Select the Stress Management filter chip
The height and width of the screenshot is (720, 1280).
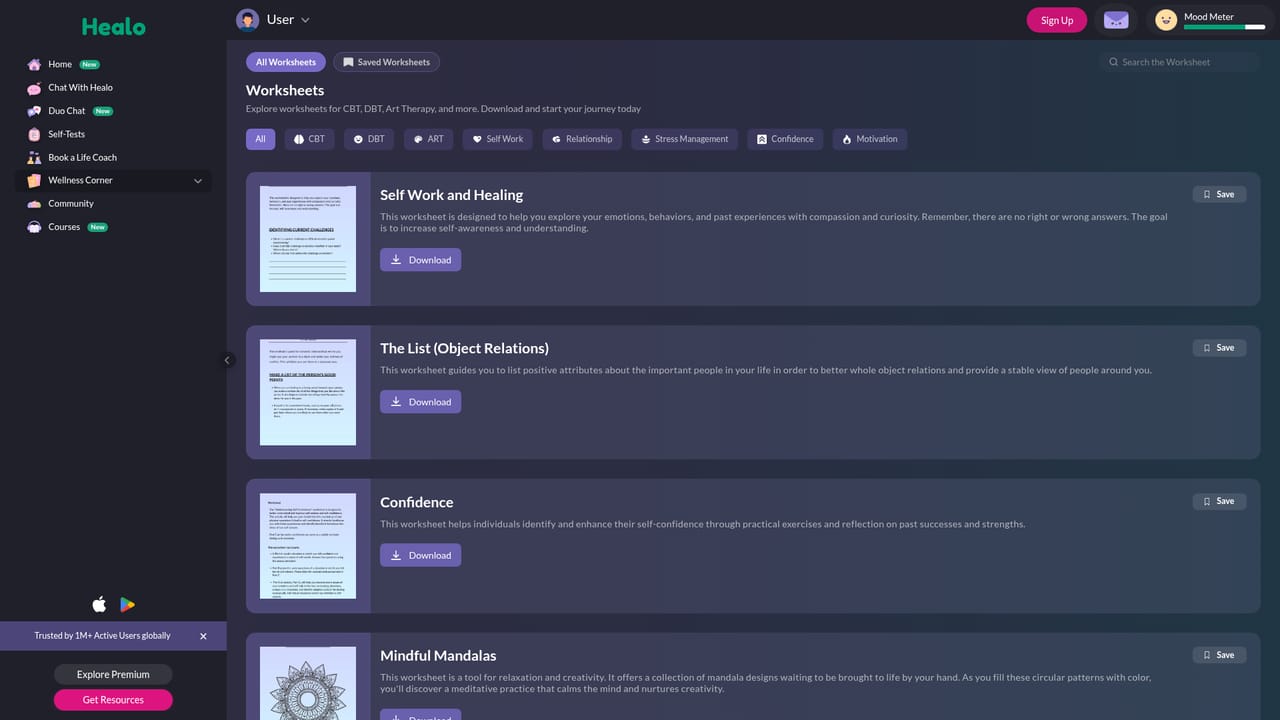coord(685,139)
